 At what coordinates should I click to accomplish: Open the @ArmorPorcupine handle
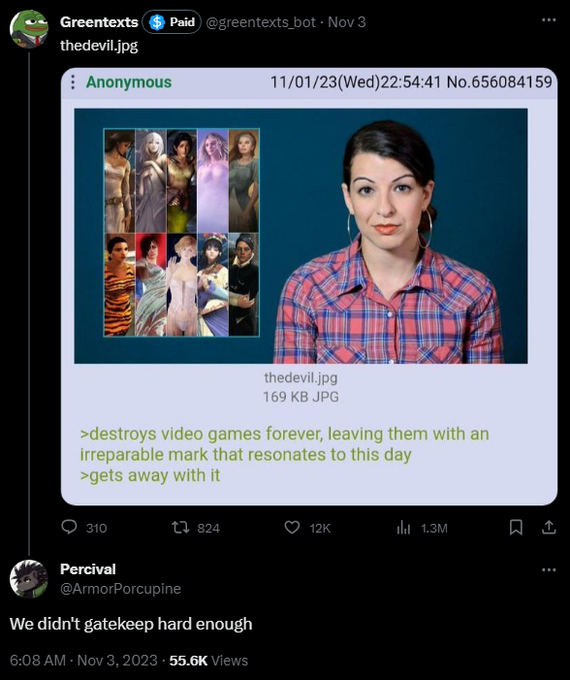[120, 588]
